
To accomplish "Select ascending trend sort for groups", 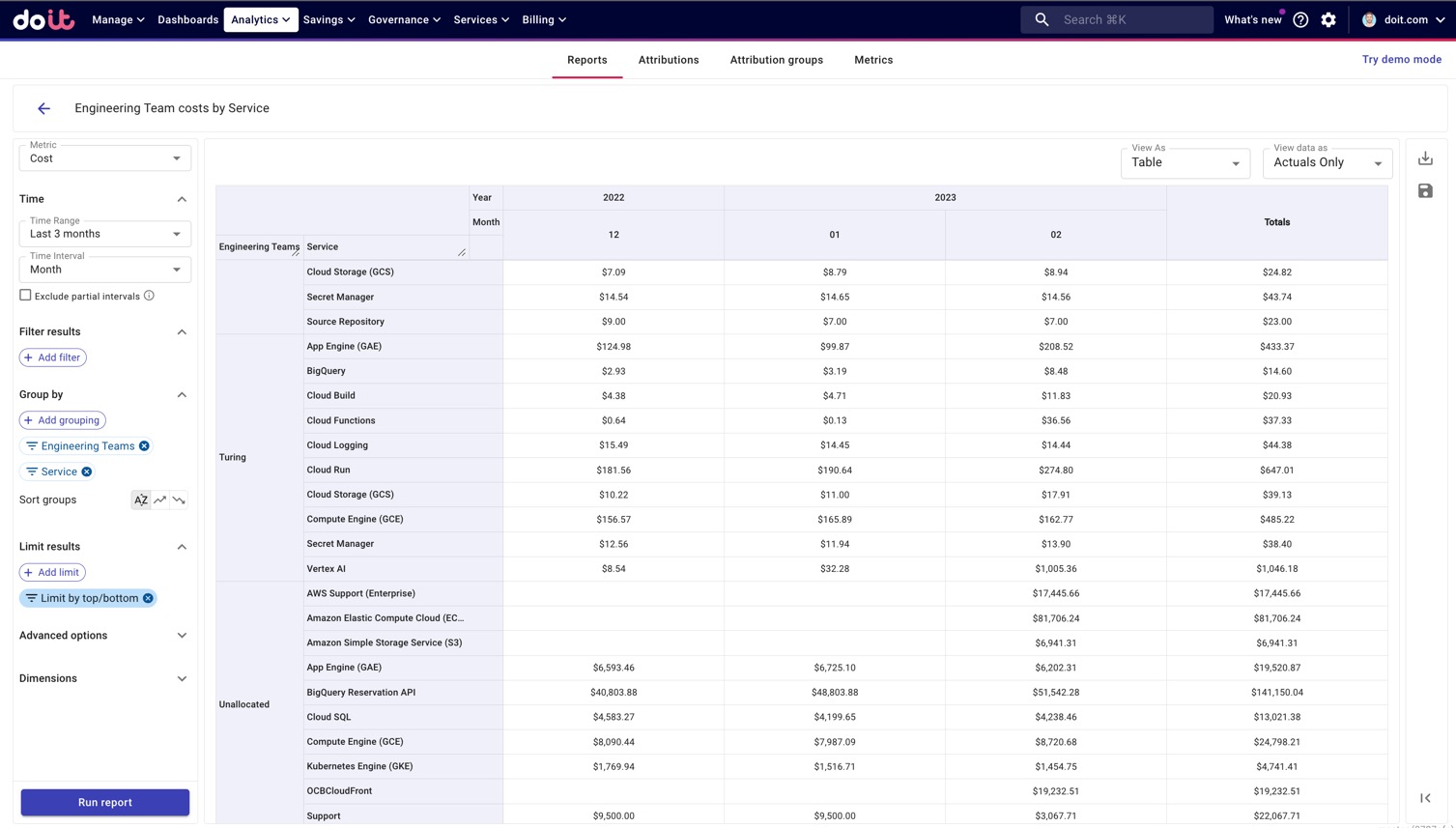I will [160, 500].
